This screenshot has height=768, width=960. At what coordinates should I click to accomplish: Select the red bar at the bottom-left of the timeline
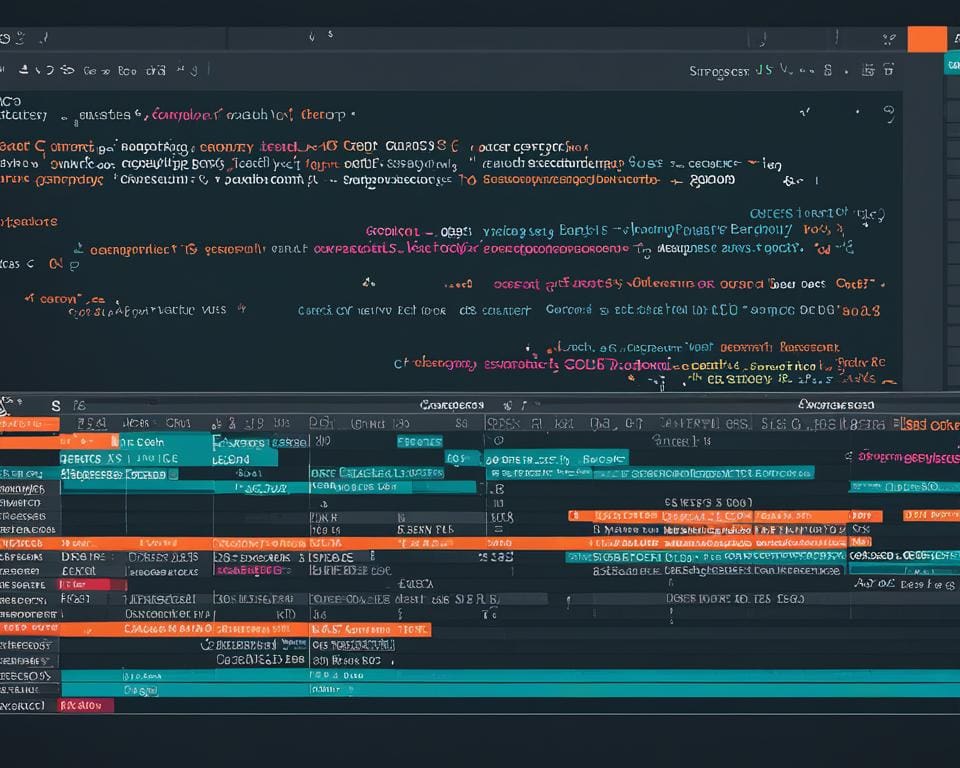coord(86,705)
